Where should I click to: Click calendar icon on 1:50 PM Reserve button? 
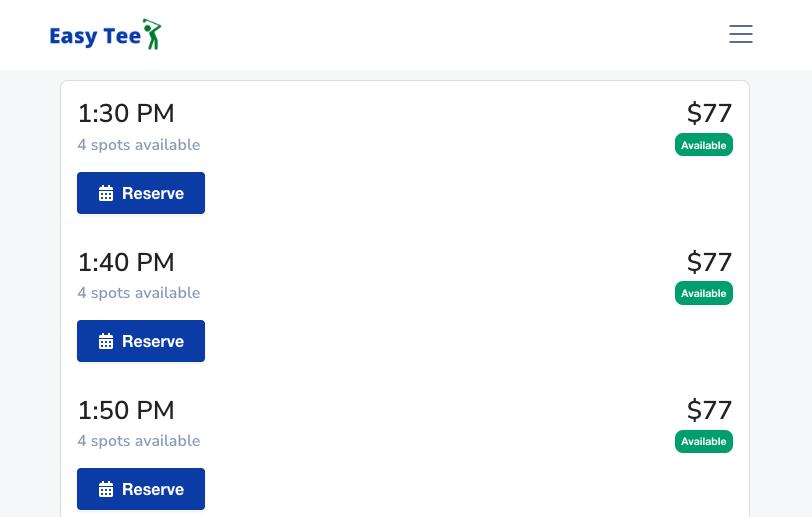click(x=106, y=489)
